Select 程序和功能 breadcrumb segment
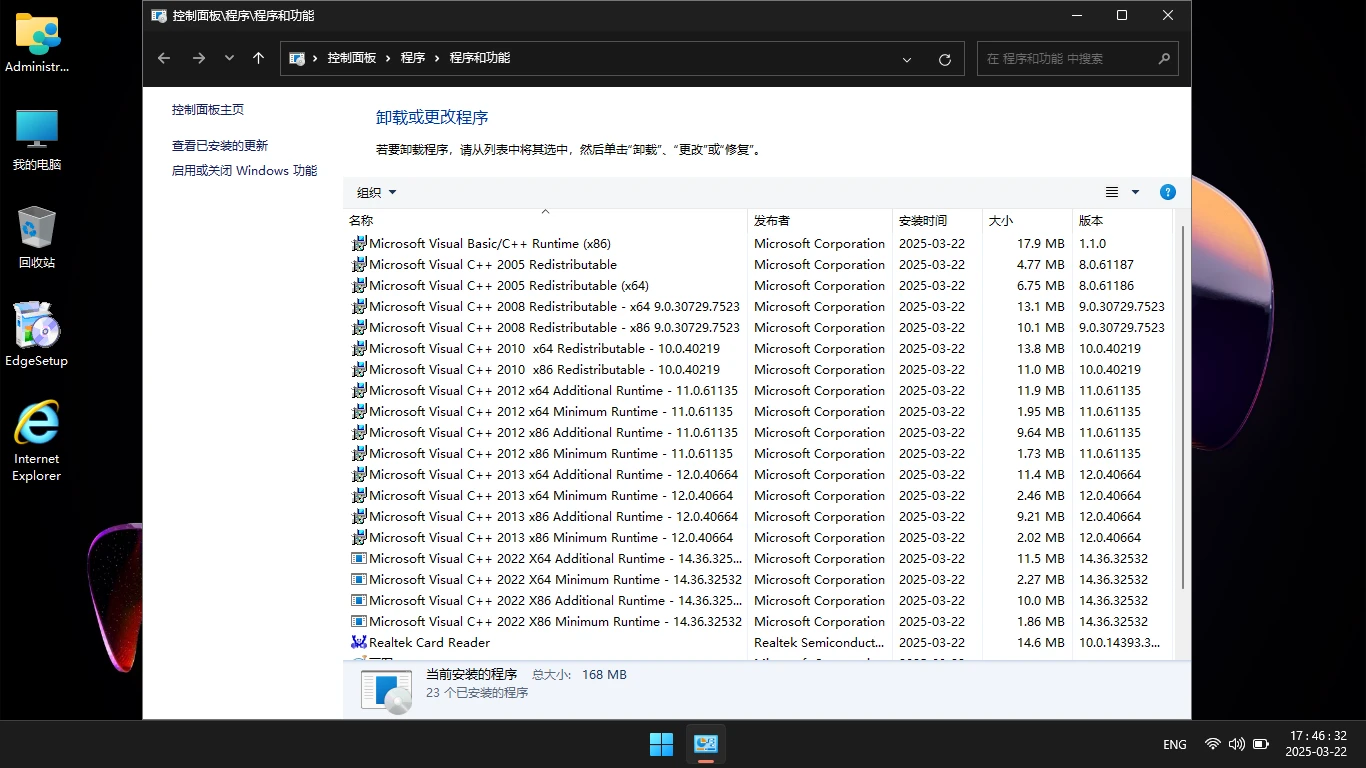This screenshot has height=768, width=1366. tap(480, 58)
